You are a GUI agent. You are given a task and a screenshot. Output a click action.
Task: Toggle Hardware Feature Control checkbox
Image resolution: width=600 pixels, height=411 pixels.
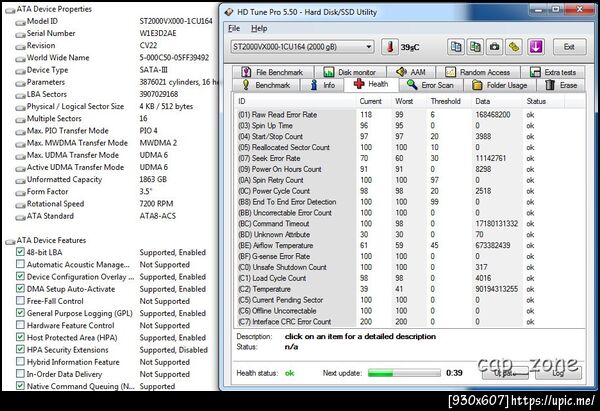(20, 325)
